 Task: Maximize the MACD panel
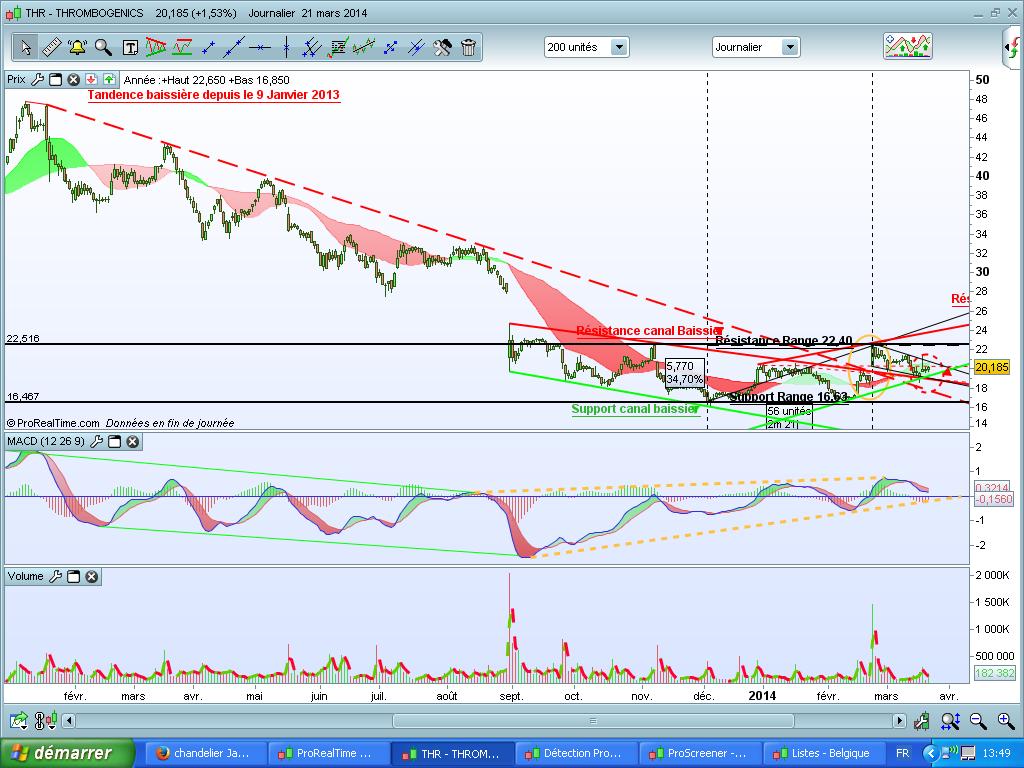[114, 442]
